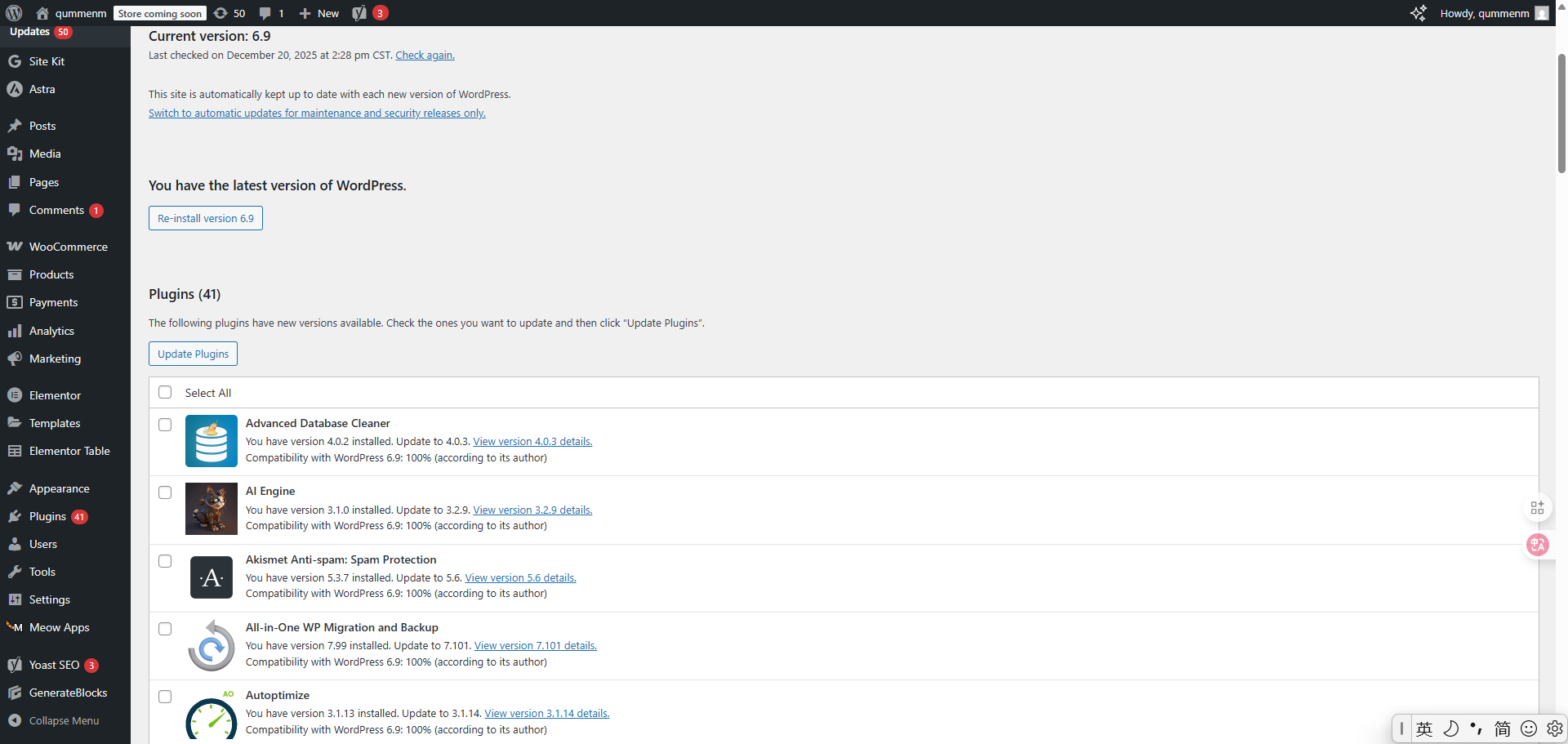Click the updates counter icon in the admin bar
This screenshot has width=1568, height=744.
221,13
